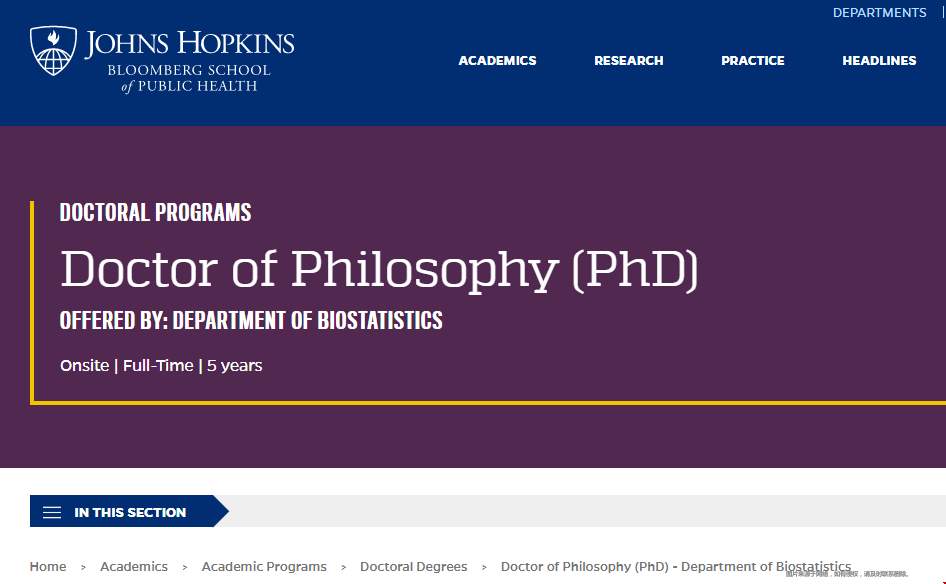Viewport: 946px width, 584px height.
Task: Click the chevron right after Doctoral Degrees
Action: click(x=484, y=568)
